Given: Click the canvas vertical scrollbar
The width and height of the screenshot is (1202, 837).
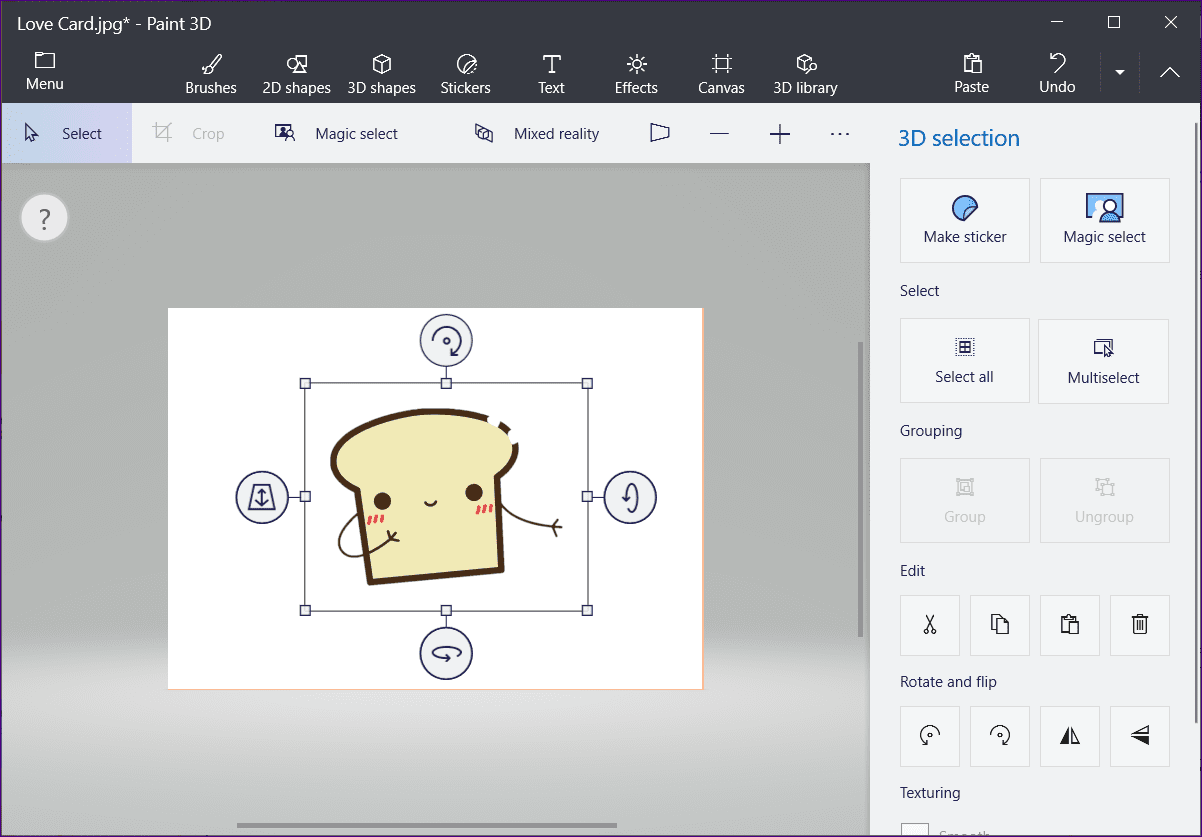Looking at the screenshot, I should pos(861,489).
